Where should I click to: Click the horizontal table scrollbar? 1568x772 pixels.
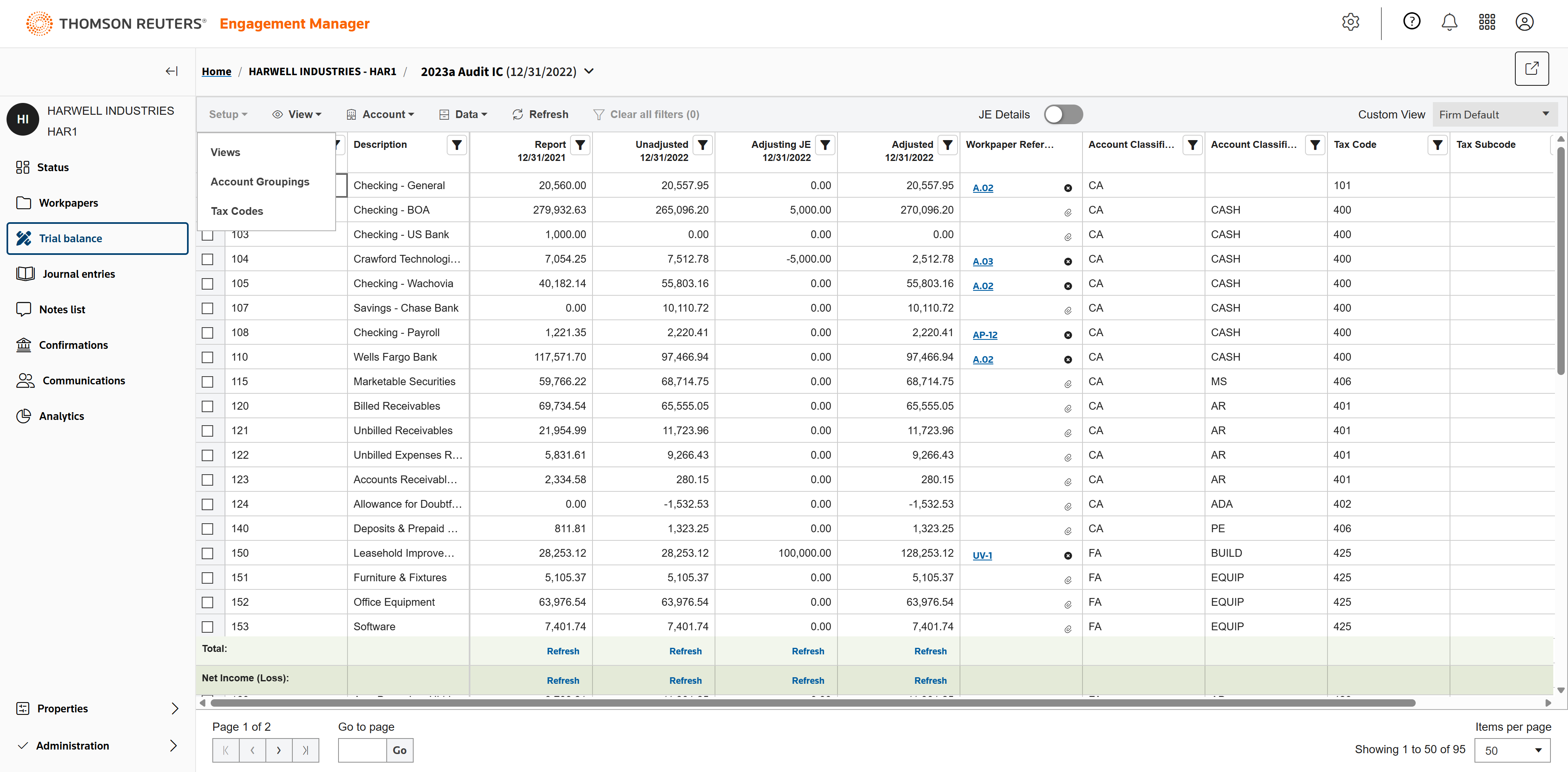pos(813,703)
